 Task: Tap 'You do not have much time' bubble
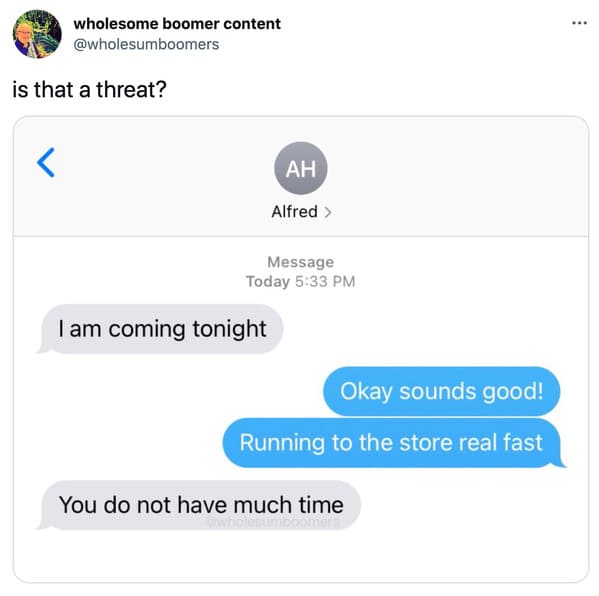point(201,505)
